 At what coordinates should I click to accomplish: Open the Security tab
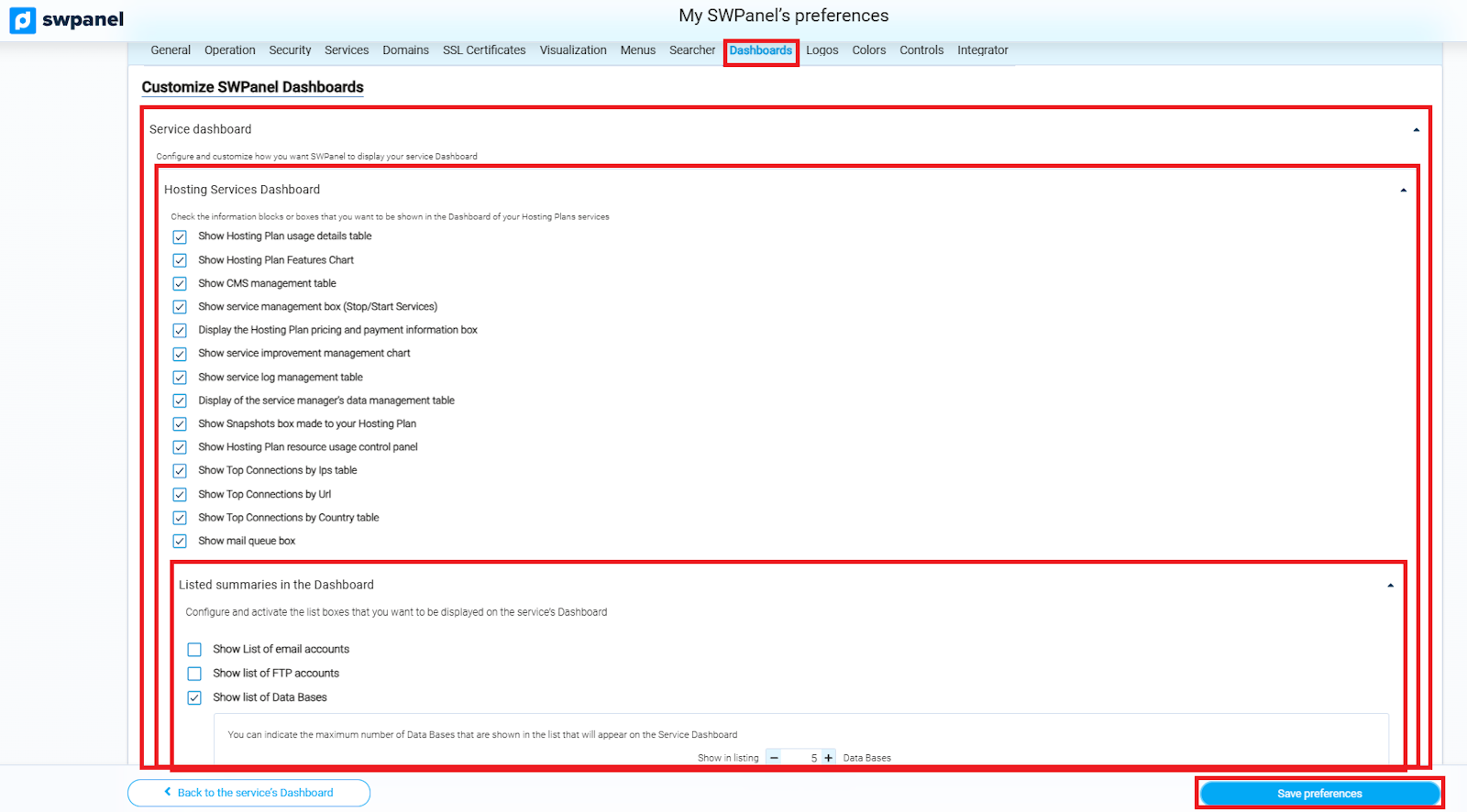[290, 50]
